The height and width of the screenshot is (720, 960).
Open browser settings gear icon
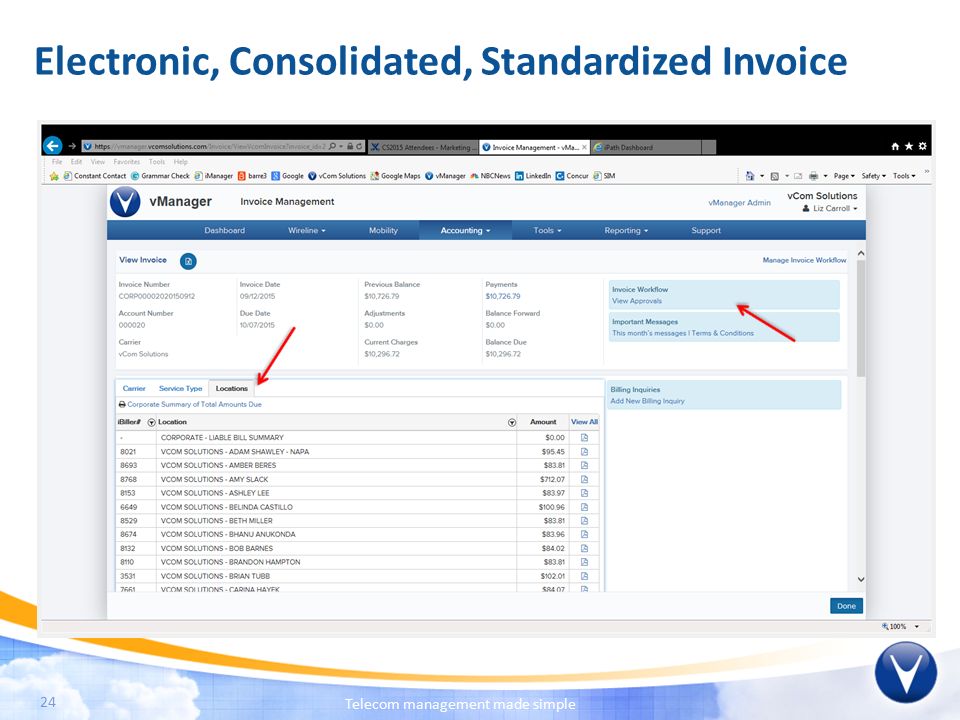923,146
